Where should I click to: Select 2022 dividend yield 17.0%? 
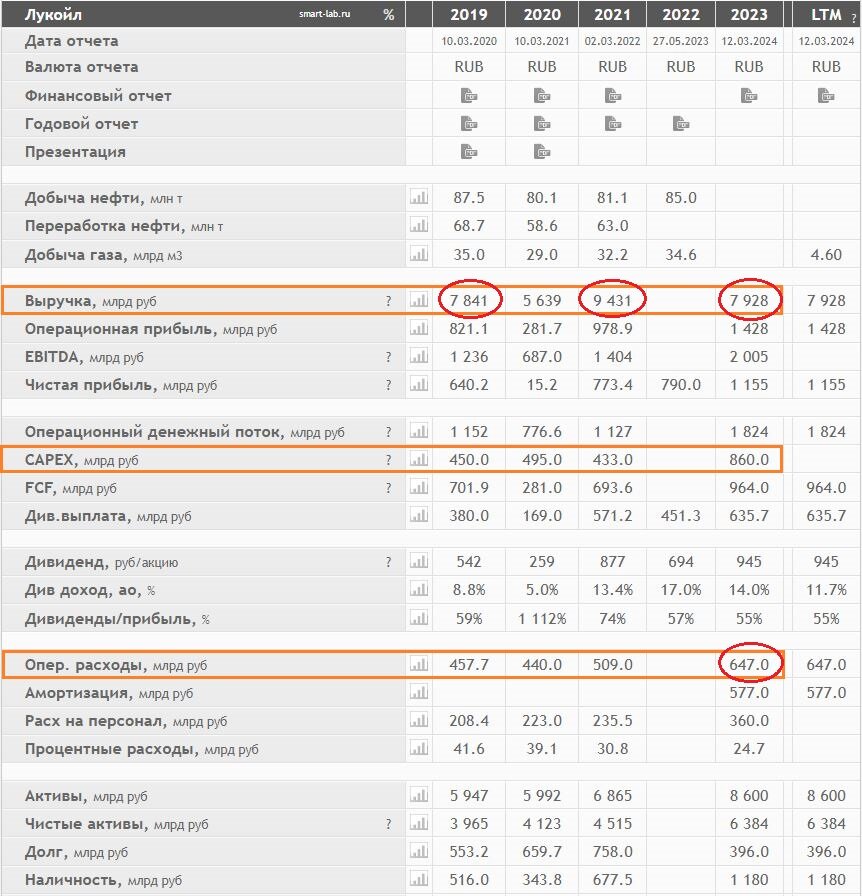click(680, 590)
